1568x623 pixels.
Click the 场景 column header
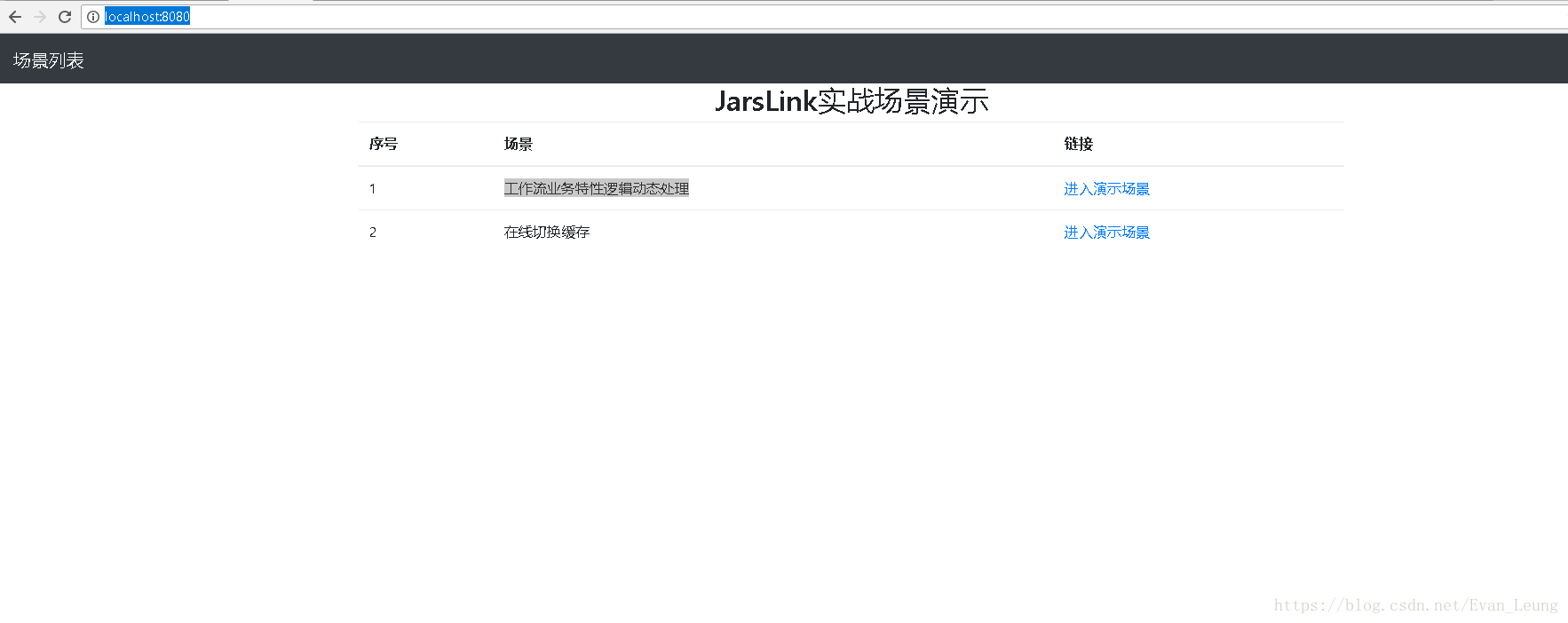519,144
